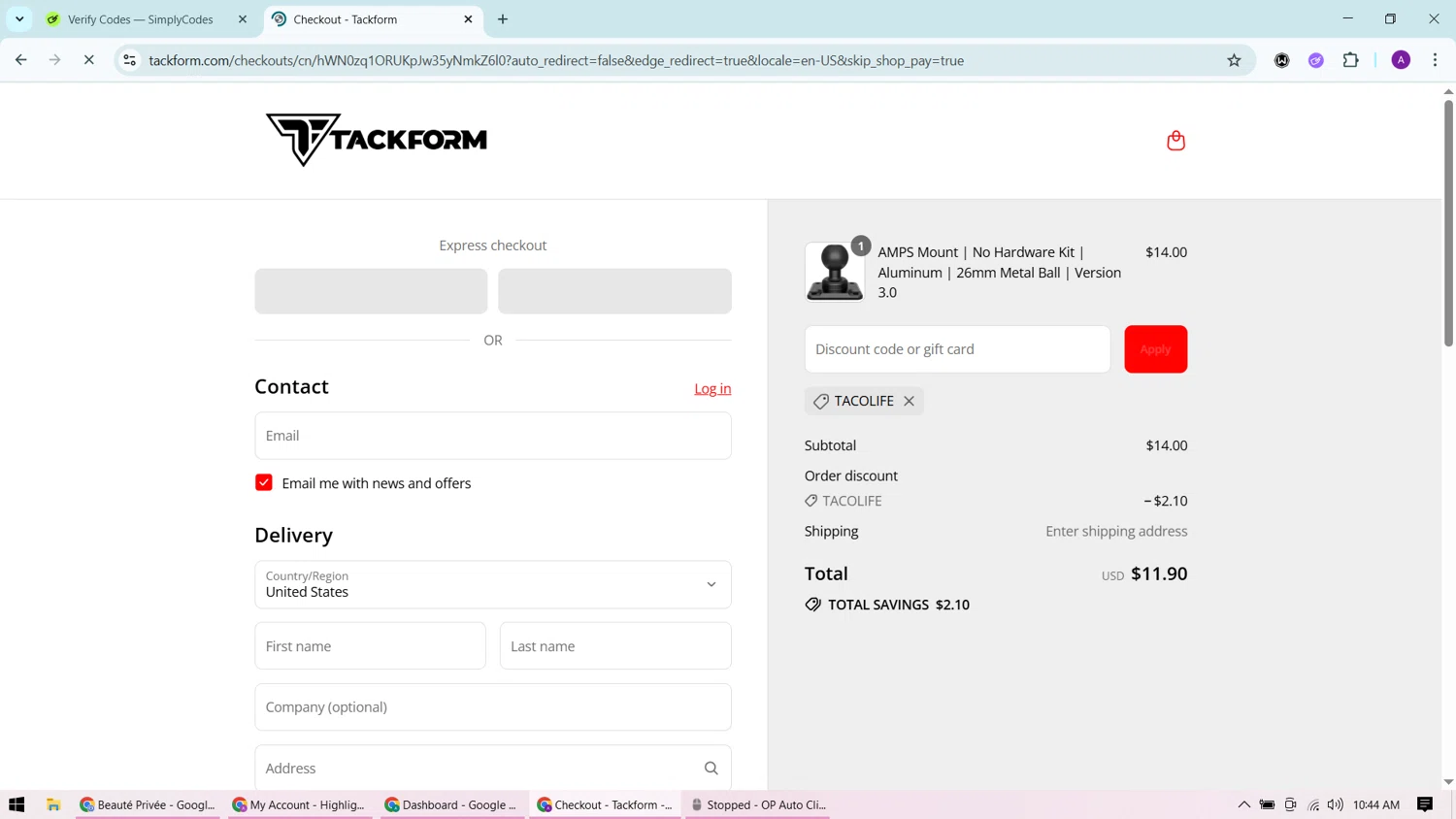Open a new browser tab
Image resolution: width=1456 pixels, height=819 pixels.
[x=503, y=19]
